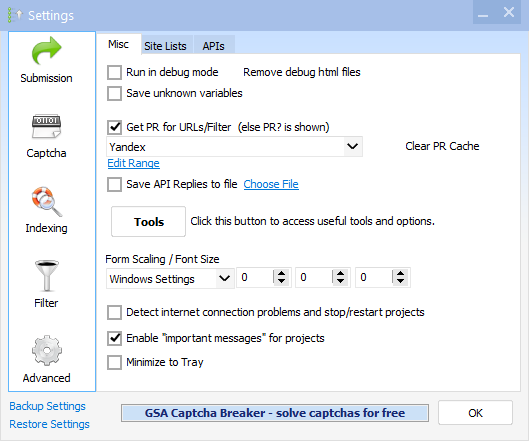
Task: Click the Settings window title icon
Action: point(15,15)
